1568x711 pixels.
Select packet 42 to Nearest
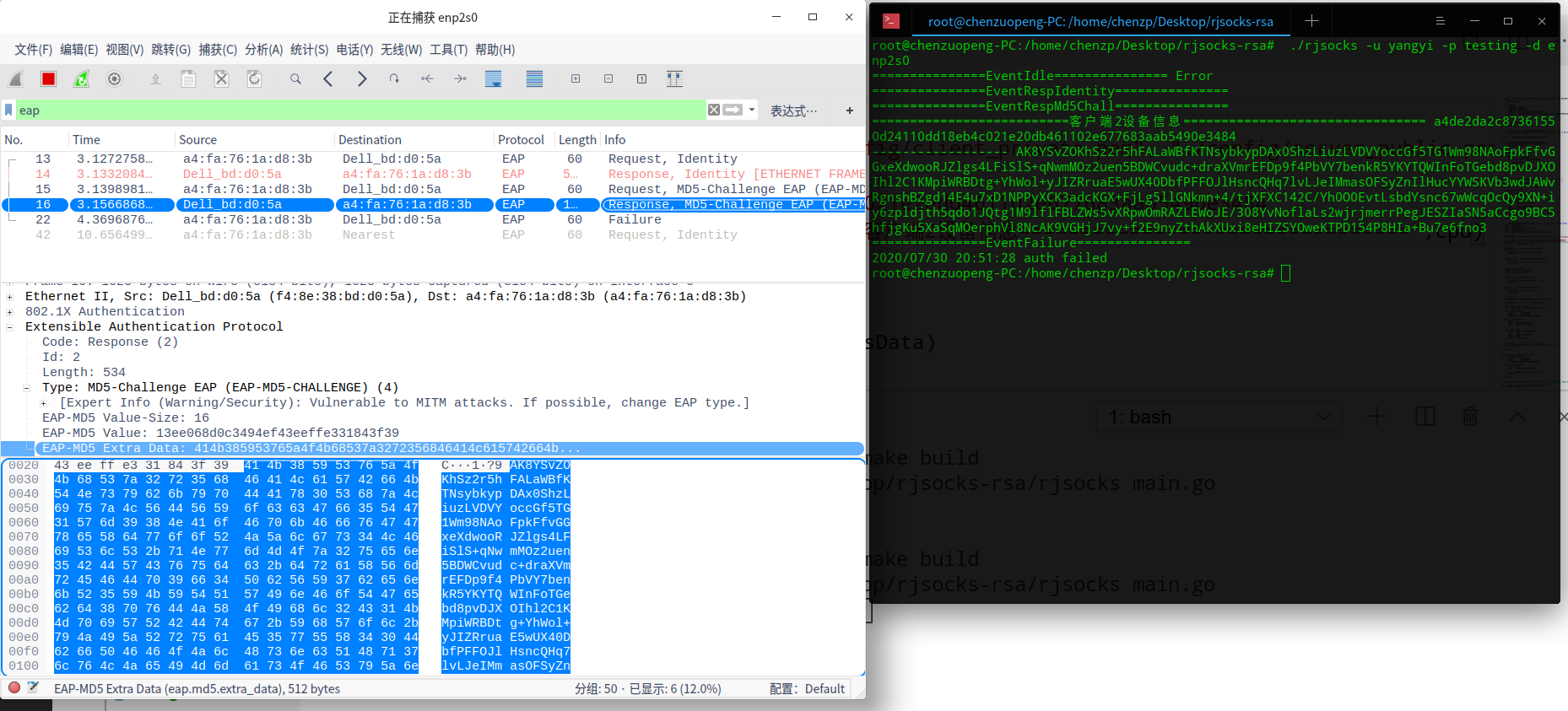pyautogui.click(x=434, y=234)
